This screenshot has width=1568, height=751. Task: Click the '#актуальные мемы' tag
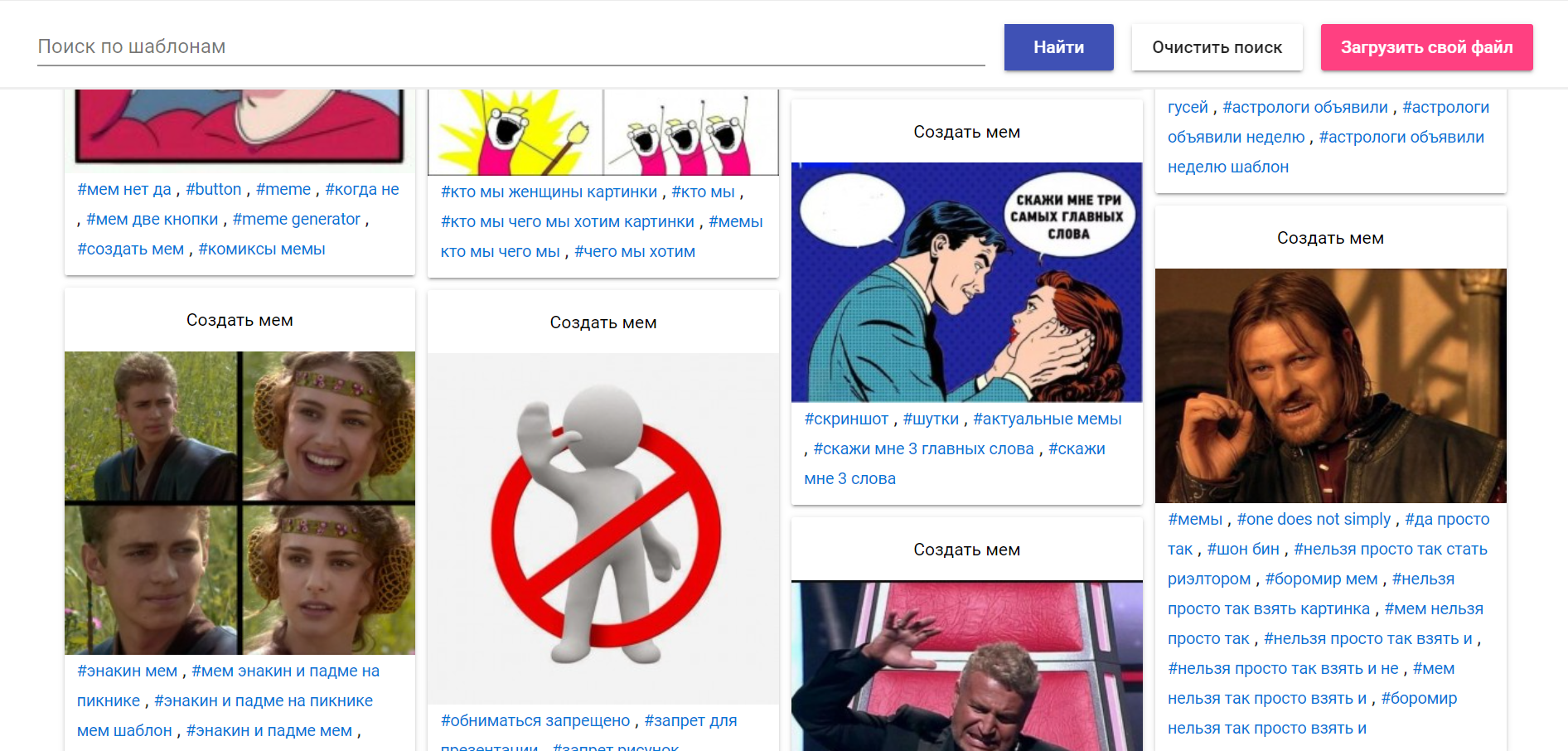(1048, 419)
